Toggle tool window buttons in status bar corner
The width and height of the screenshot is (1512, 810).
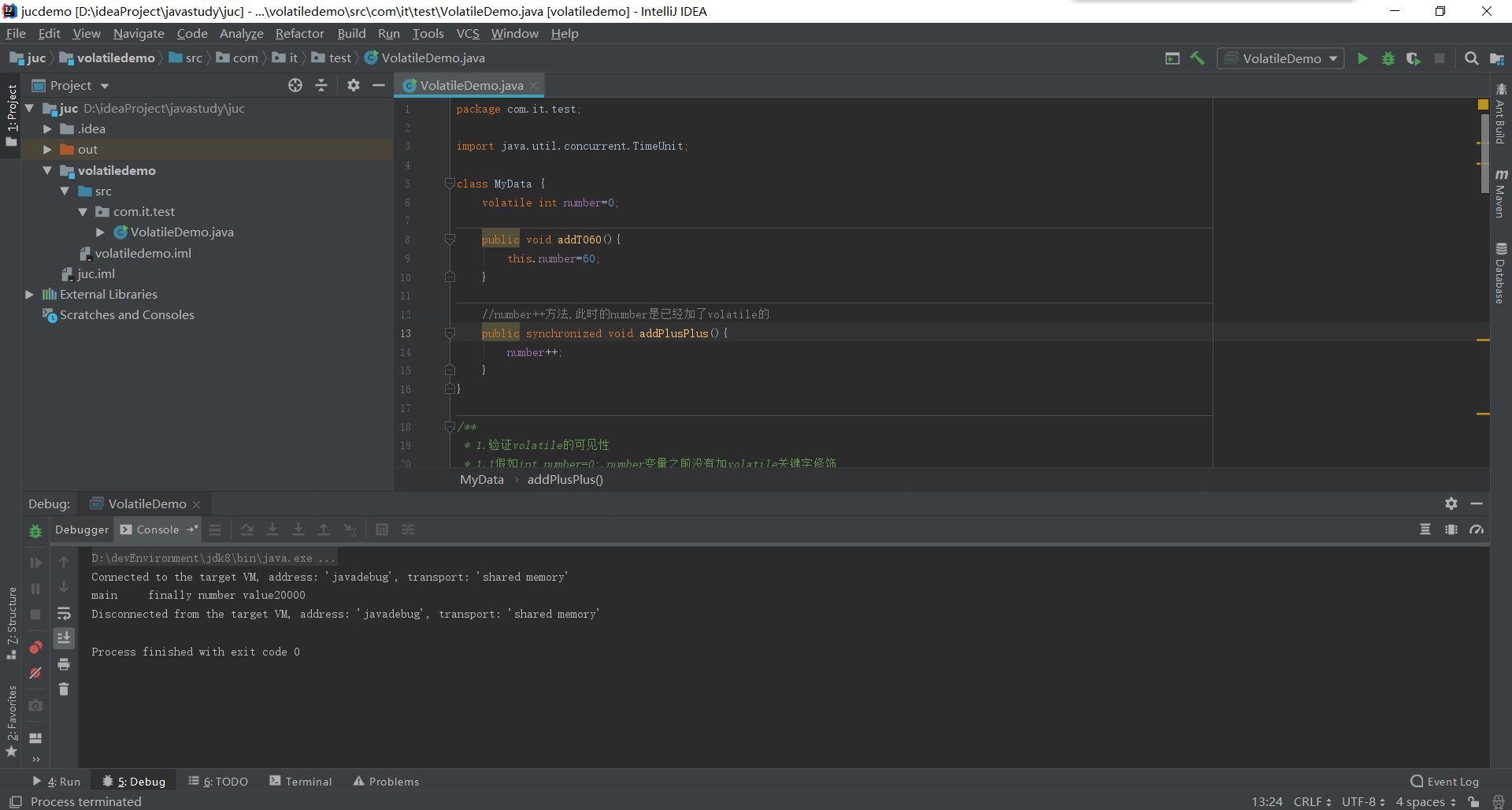(x=16, y=801)
